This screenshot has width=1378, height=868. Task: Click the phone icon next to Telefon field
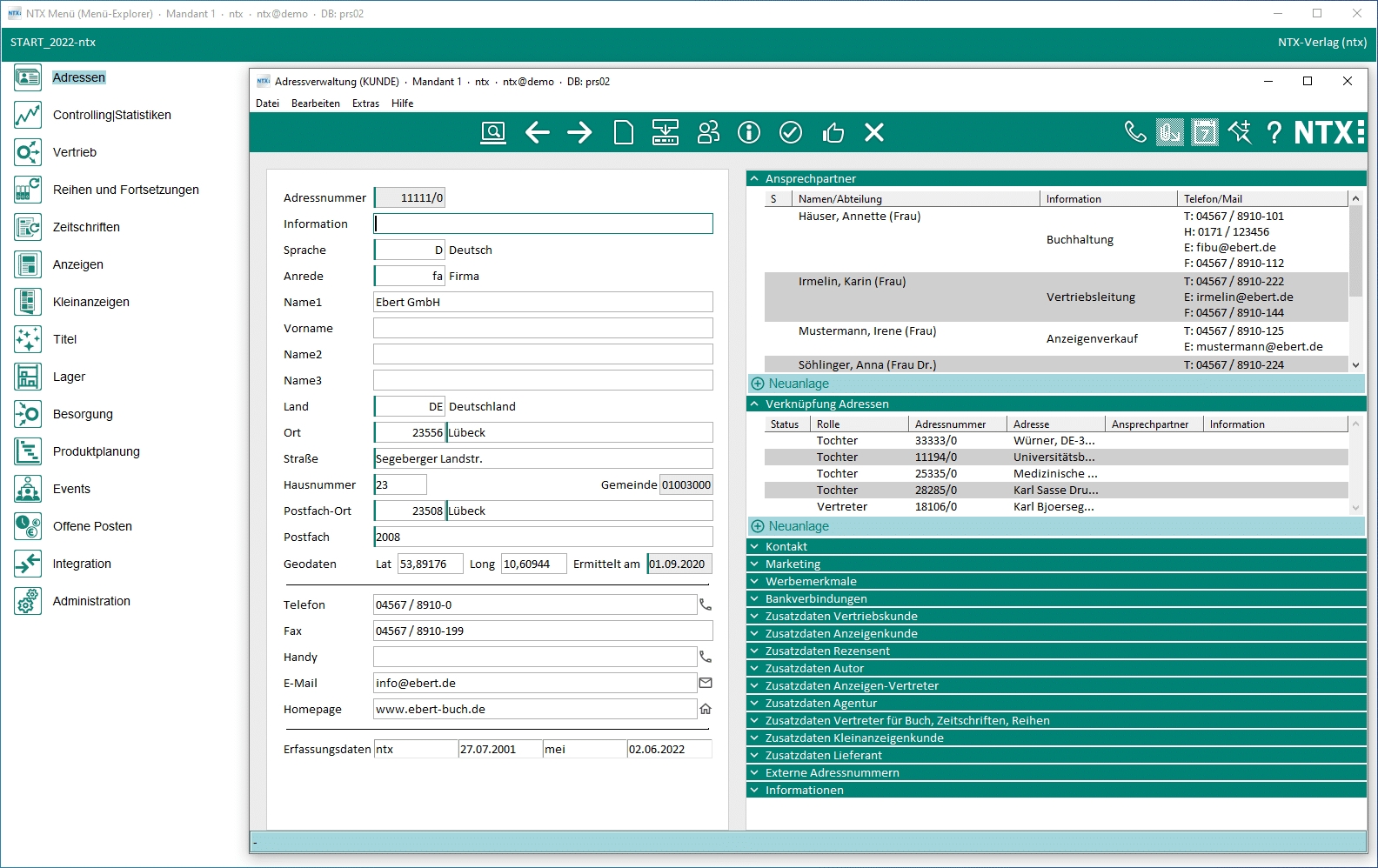(706, 604)
